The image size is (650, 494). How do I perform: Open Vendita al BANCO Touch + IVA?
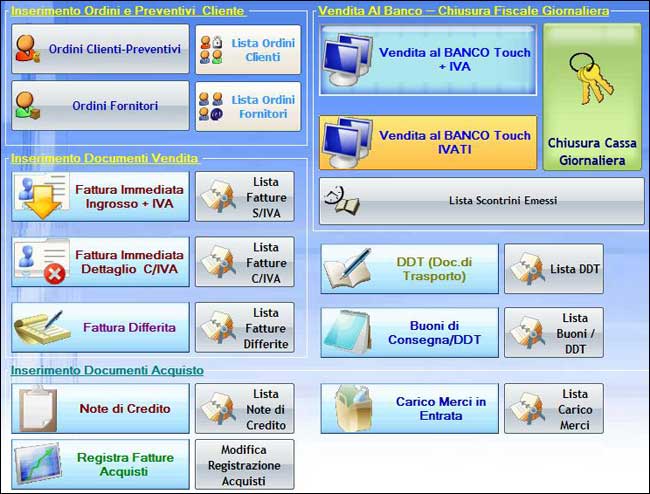[x=428, y=60]
